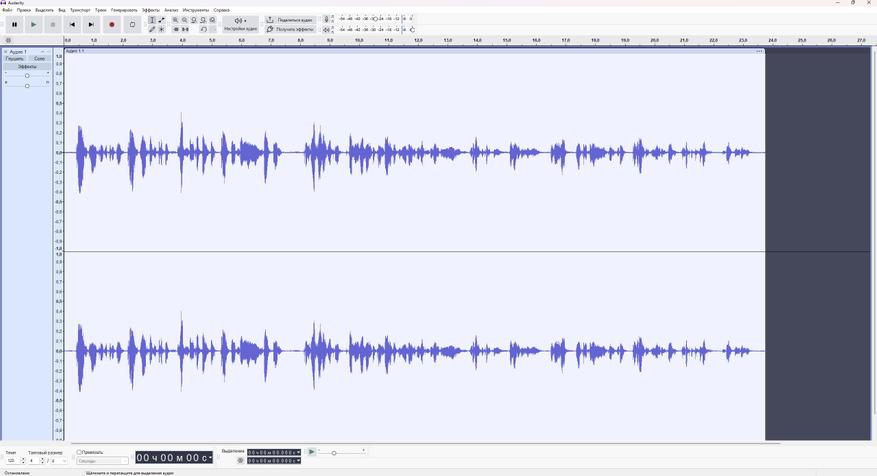The image size is (877, 476).
Task: Click the microphone record meter icon
Action: pyautogui.click(x=327, y=20)
